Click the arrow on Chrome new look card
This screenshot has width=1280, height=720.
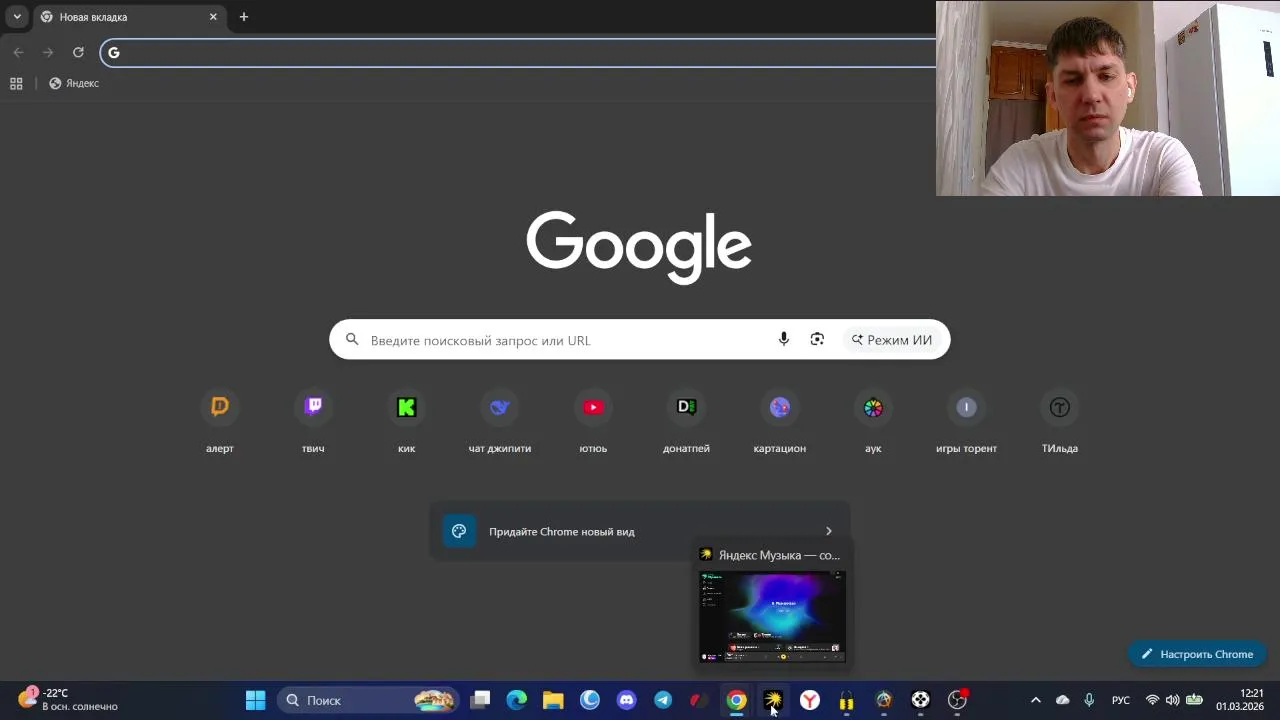pos(828,532)
